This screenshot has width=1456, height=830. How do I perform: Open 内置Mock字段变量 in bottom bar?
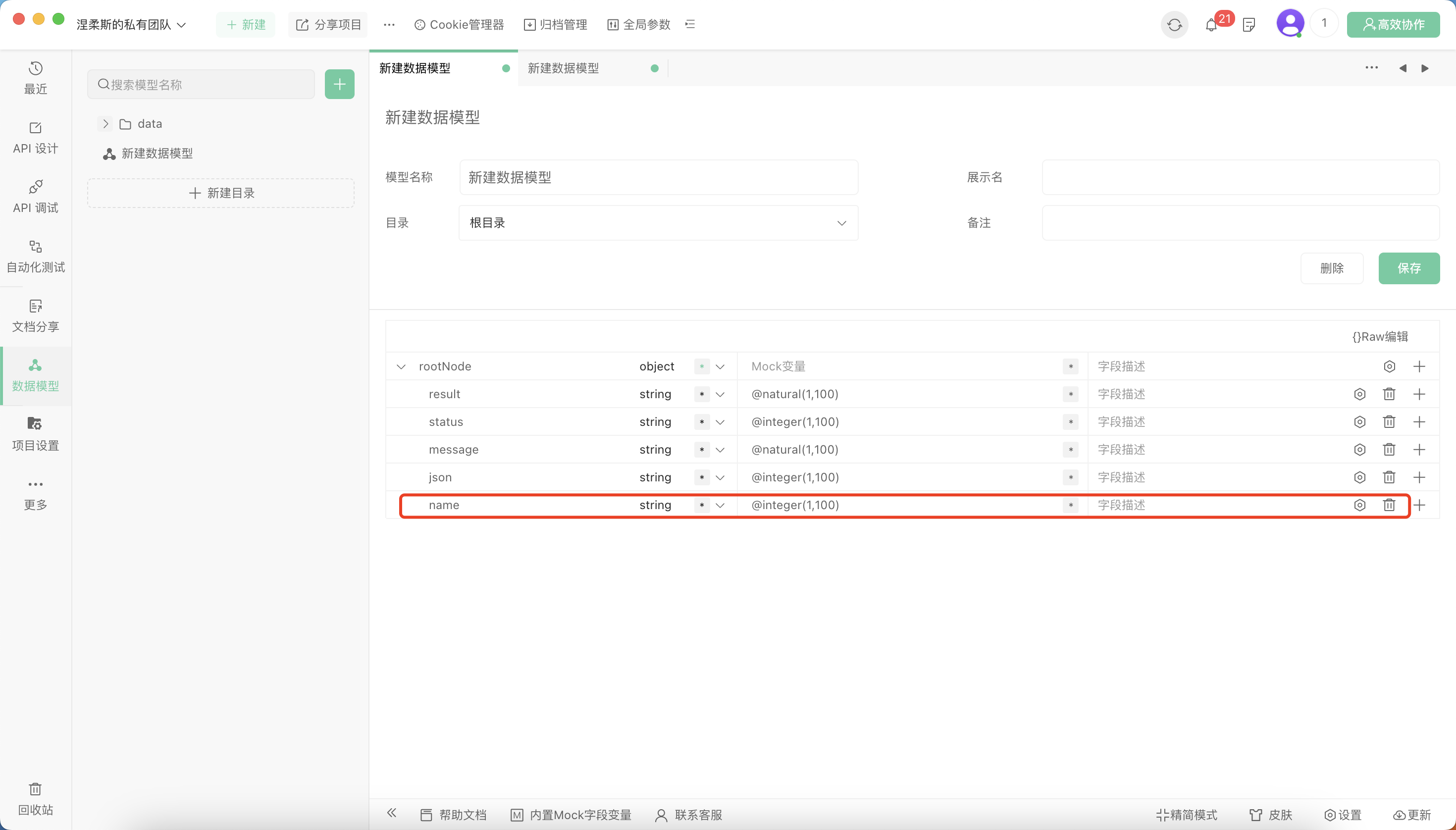[571, 815]
